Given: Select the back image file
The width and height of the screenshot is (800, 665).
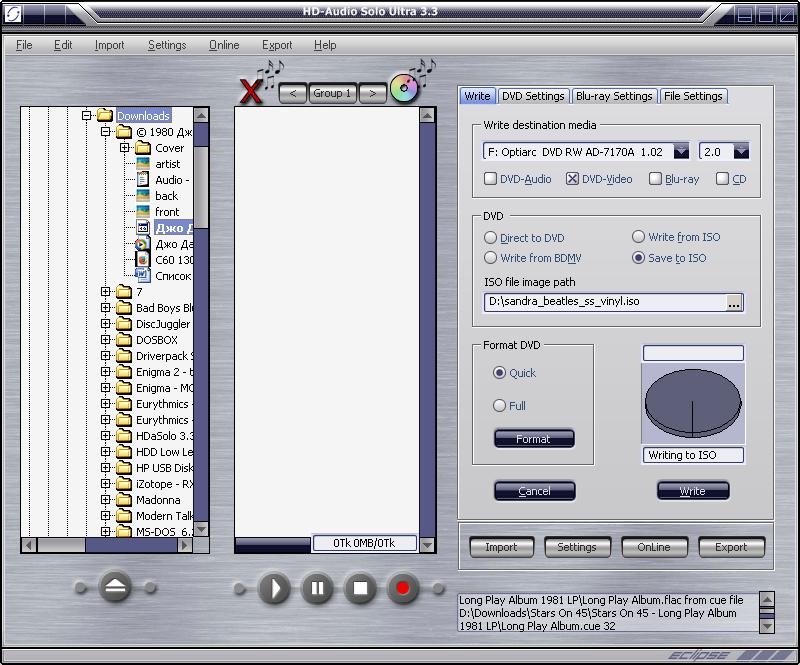Looking at the screenshot, I should click(157, 196).
